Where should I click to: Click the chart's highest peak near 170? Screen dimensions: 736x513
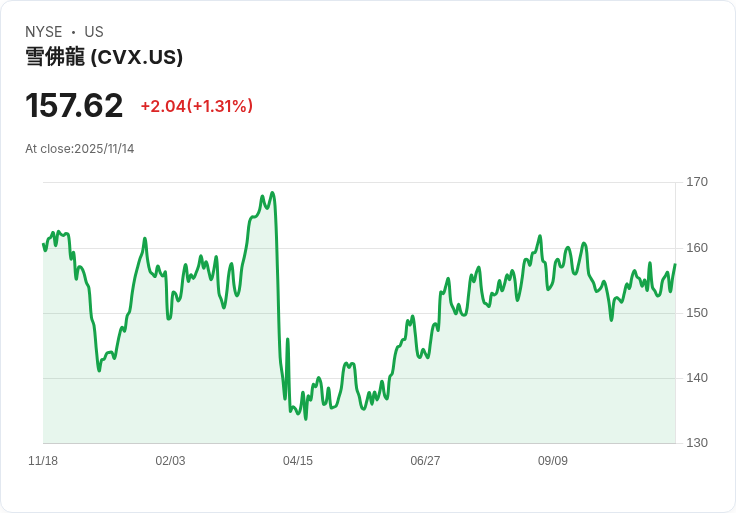point(272,193)
